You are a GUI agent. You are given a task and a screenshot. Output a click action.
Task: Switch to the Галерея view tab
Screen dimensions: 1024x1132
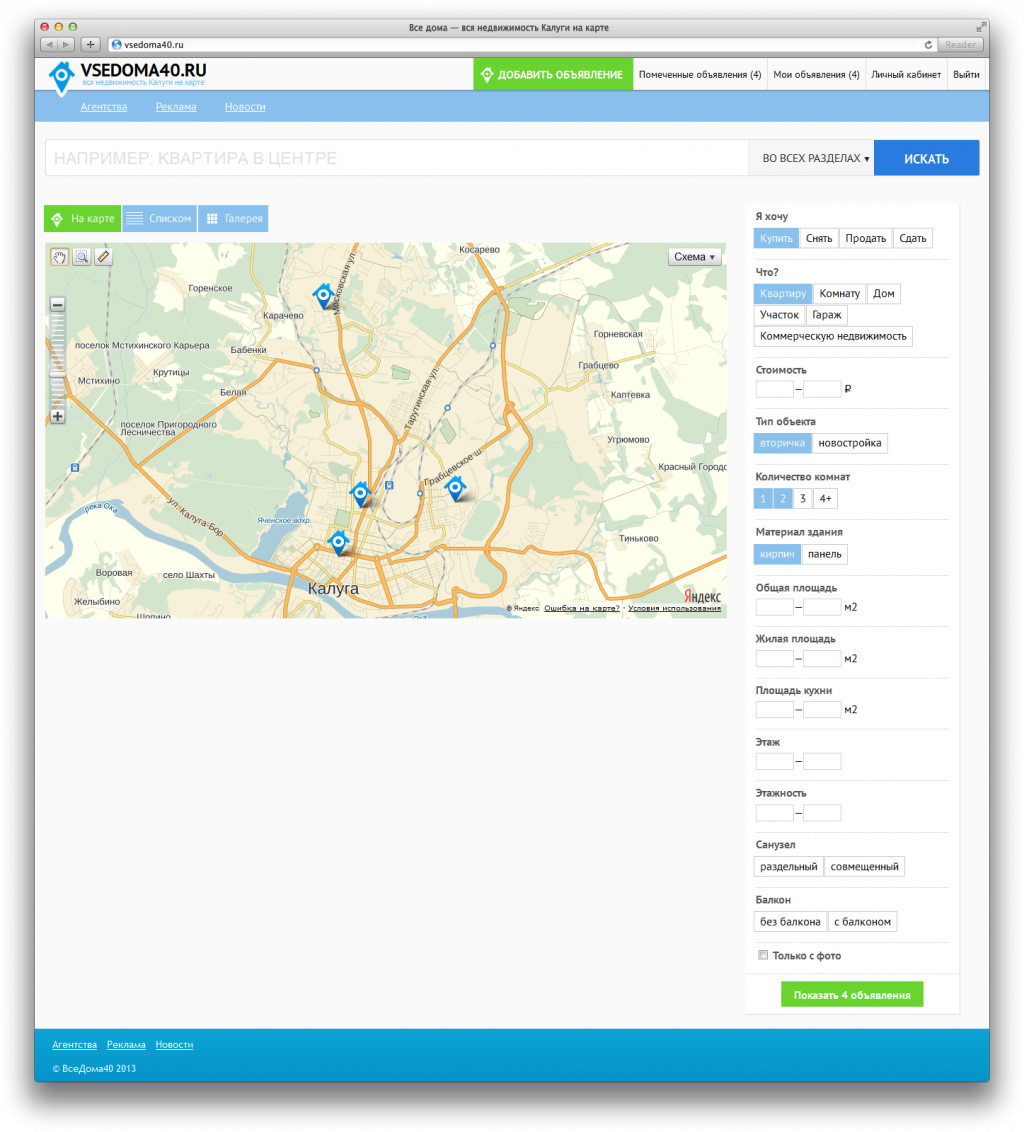tap(234, 219)
